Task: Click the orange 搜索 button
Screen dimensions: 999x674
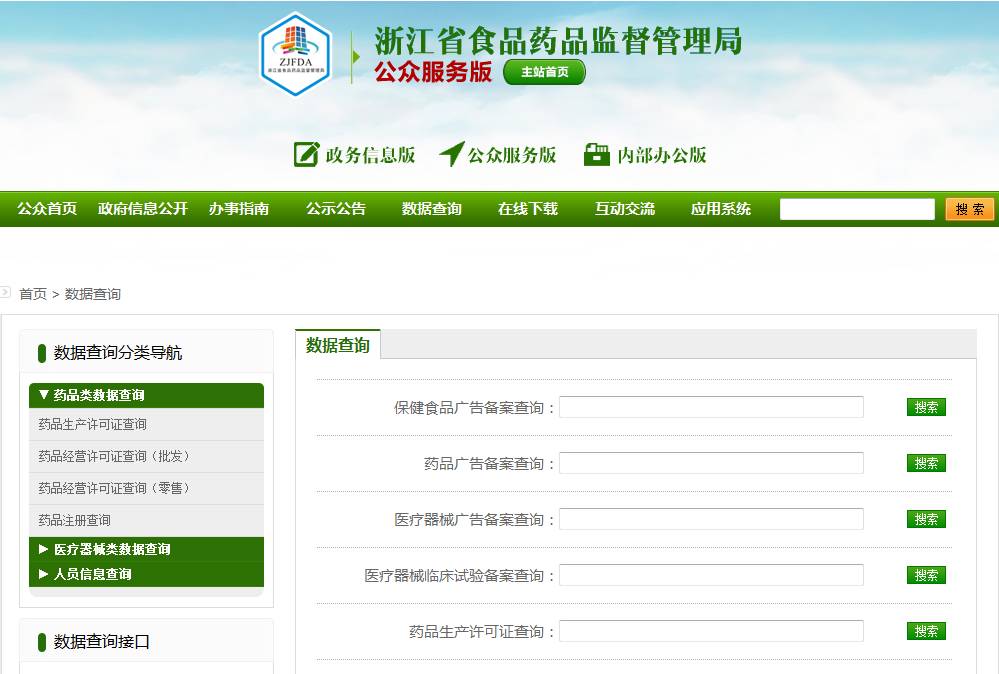Action: [970, 209]
